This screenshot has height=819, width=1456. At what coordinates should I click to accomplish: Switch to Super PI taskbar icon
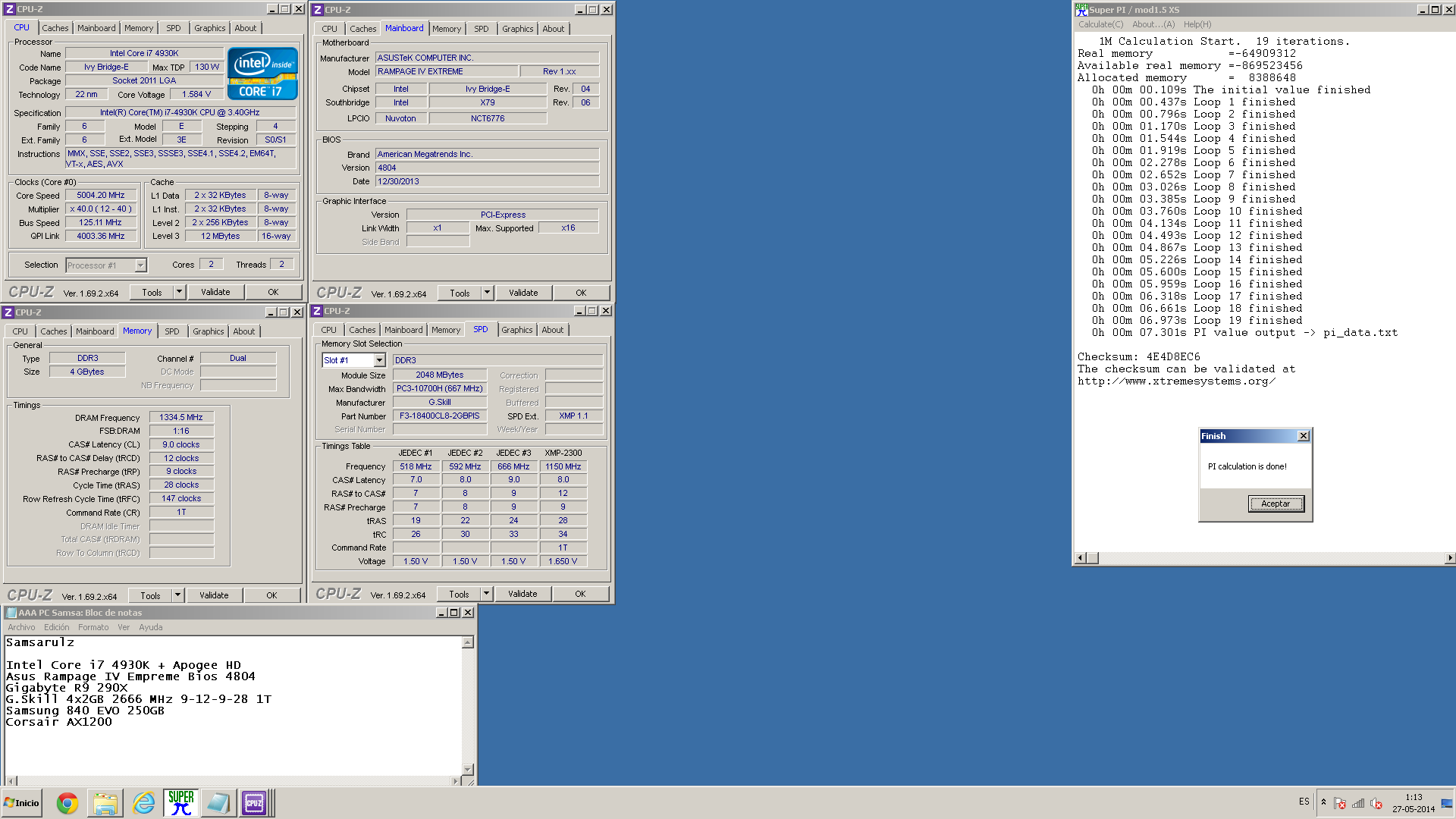(180, 803)
